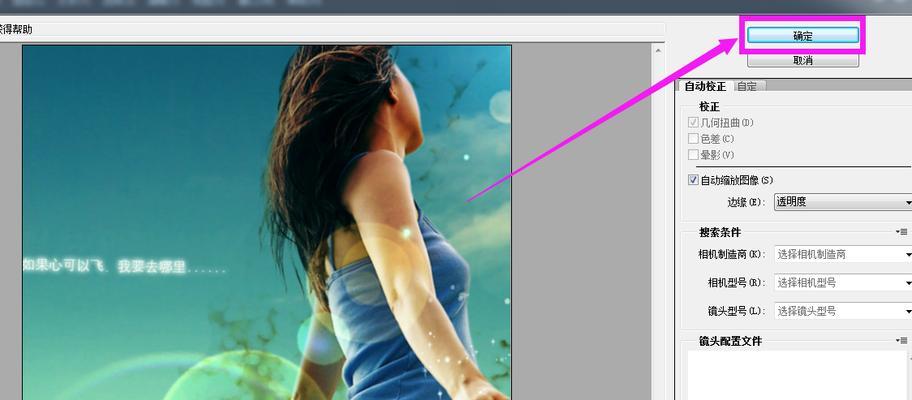
Task: Click the preview scrollbar up arrow
Action: point(657,51)
